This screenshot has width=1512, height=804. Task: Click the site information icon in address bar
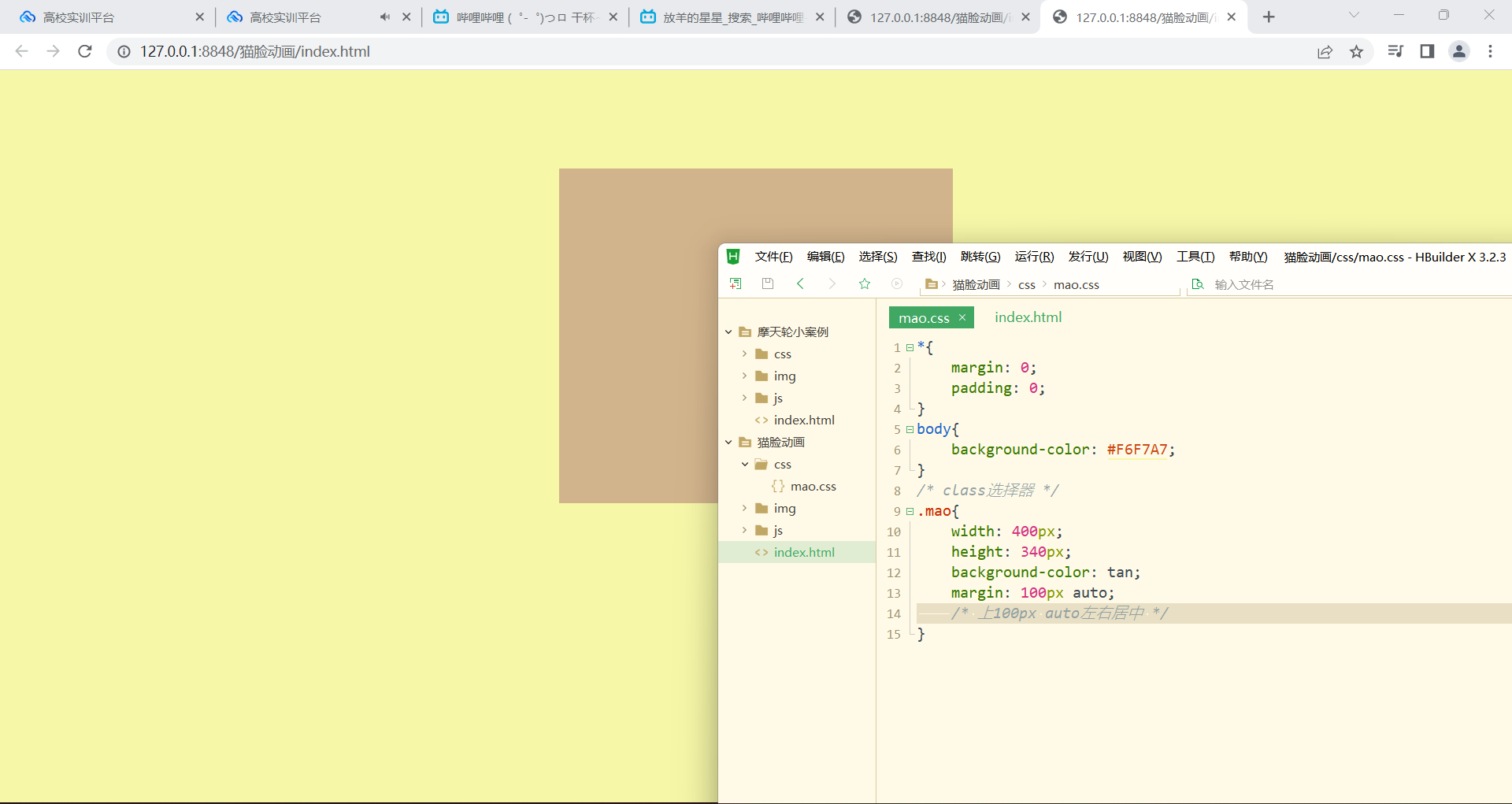click(x=124, y=51)
